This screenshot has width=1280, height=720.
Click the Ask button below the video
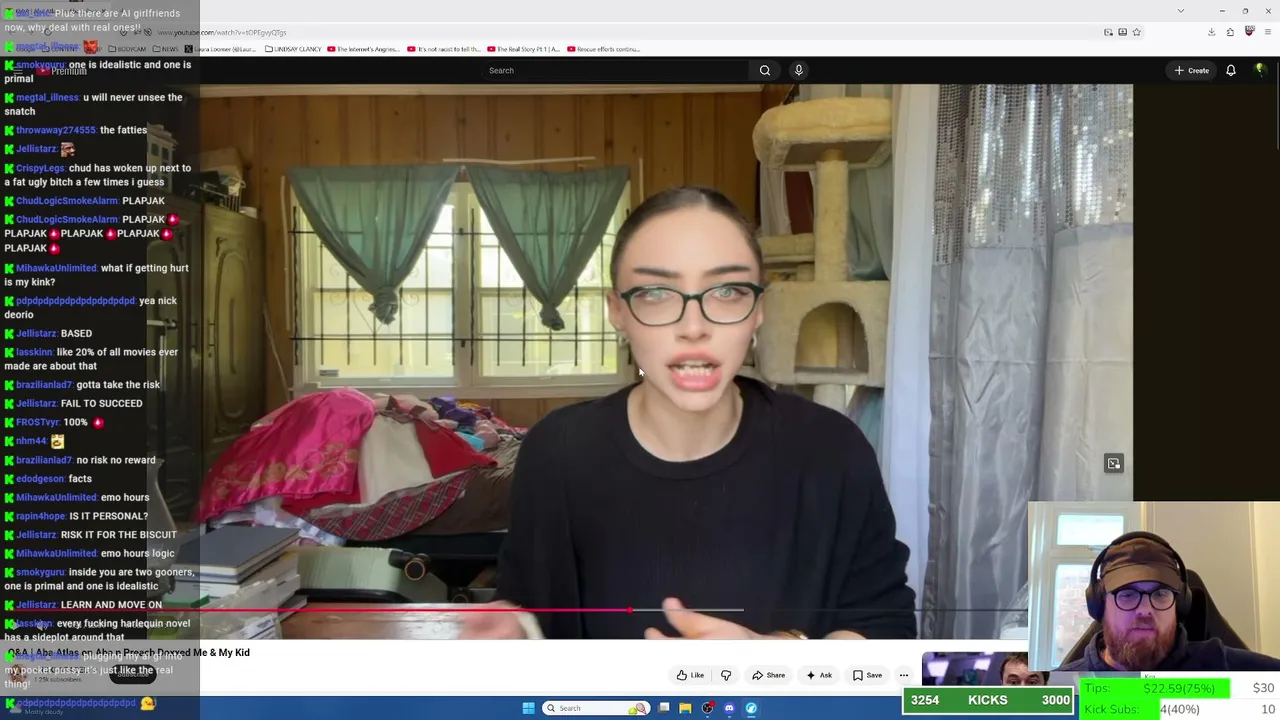point(819,675)
